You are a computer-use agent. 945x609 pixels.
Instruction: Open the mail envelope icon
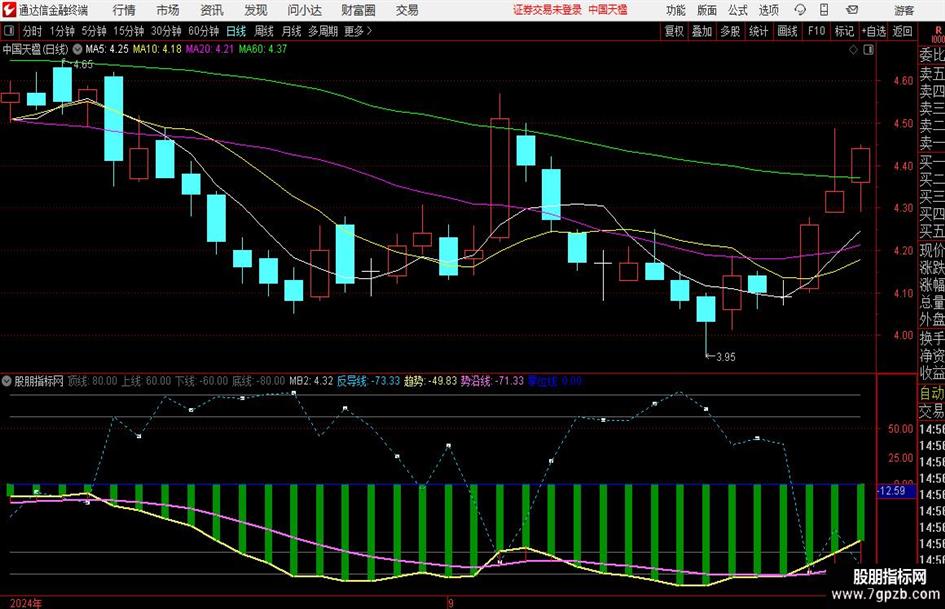coord(852,10)
